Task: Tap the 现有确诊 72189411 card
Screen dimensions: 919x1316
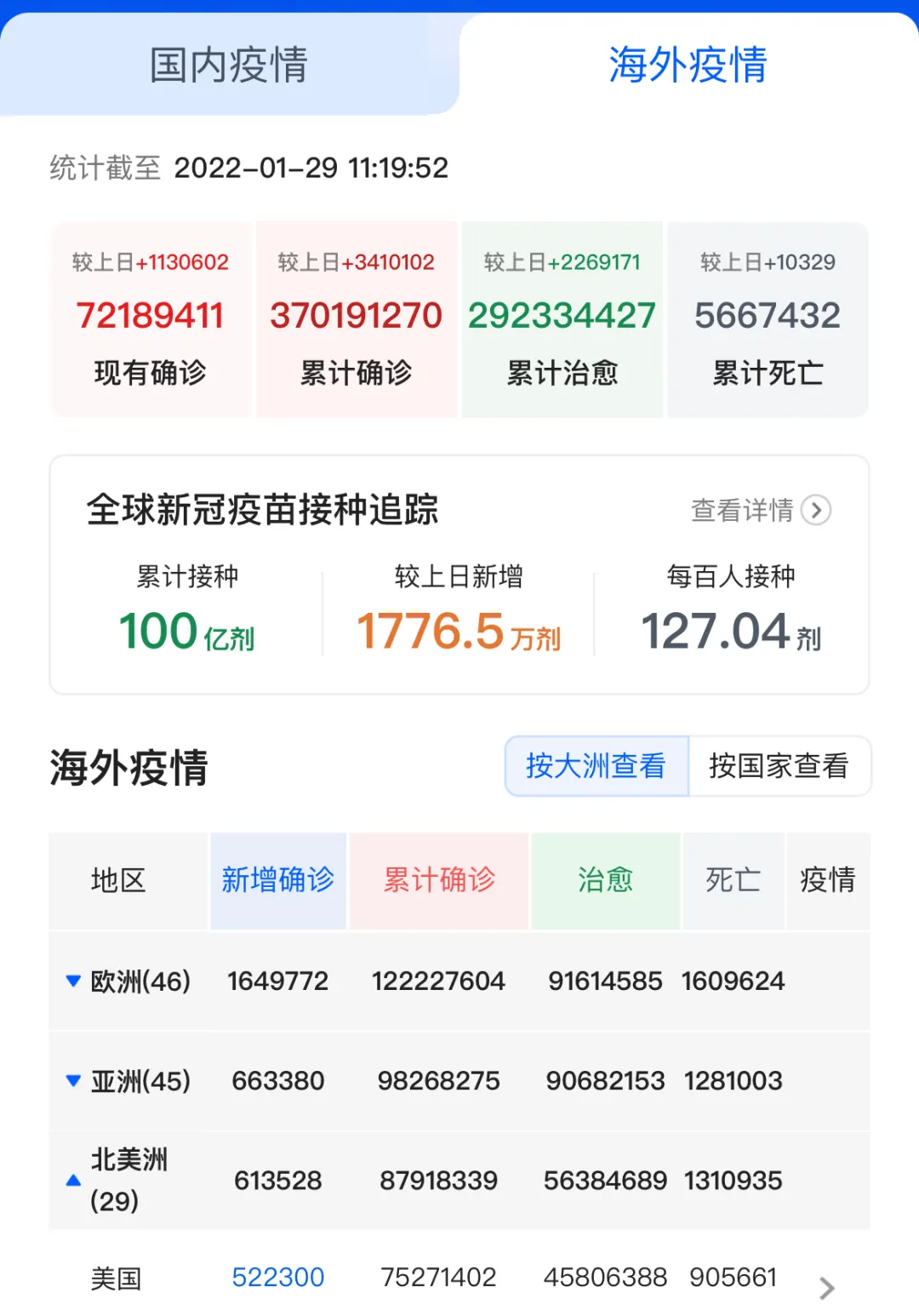Action: [x=151, y=319]
